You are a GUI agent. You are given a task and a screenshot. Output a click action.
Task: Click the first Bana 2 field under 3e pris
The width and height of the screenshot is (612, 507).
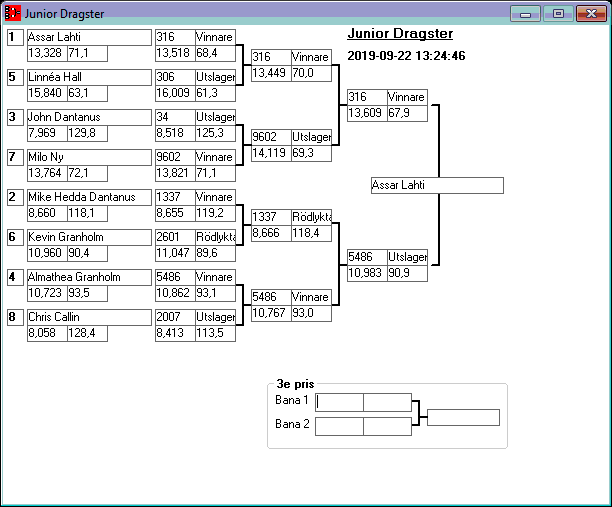point(339,426)
